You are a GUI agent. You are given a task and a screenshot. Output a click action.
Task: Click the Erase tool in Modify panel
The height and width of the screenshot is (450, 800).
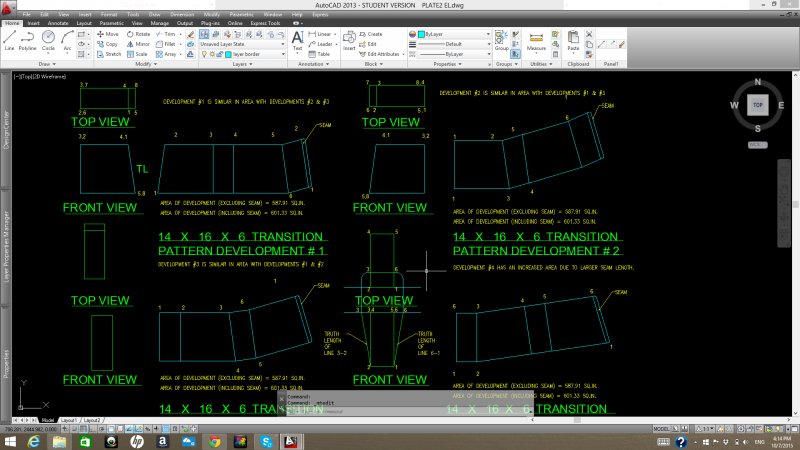coord(190,34)
